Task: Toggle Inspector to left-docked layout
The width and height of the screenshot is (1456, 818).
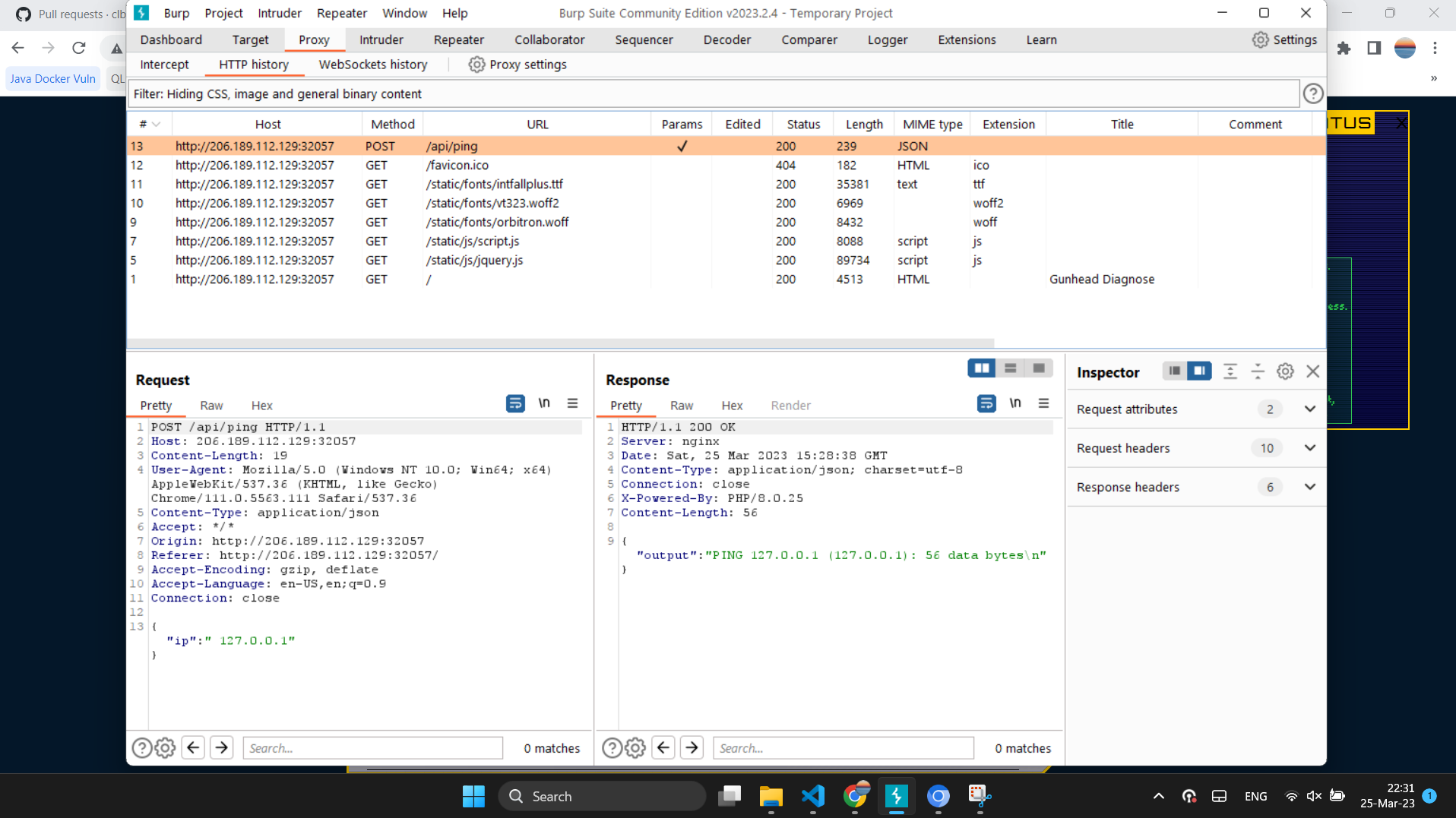Action: click(x=1174, y=371)
